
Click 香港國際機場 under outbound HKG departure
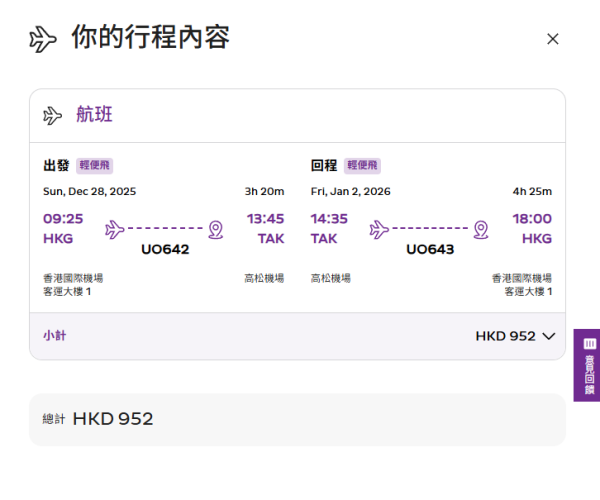73,278
